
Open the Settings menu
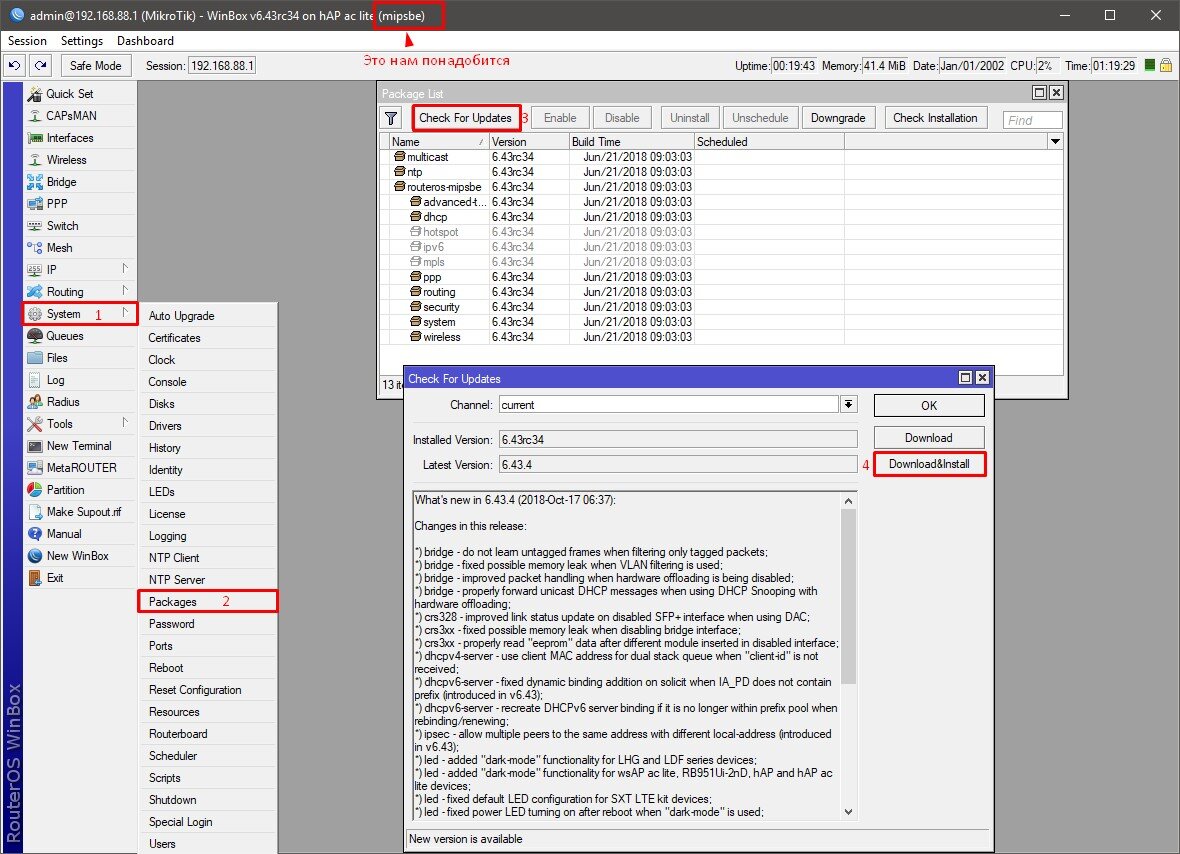click(x=81, y=41)
